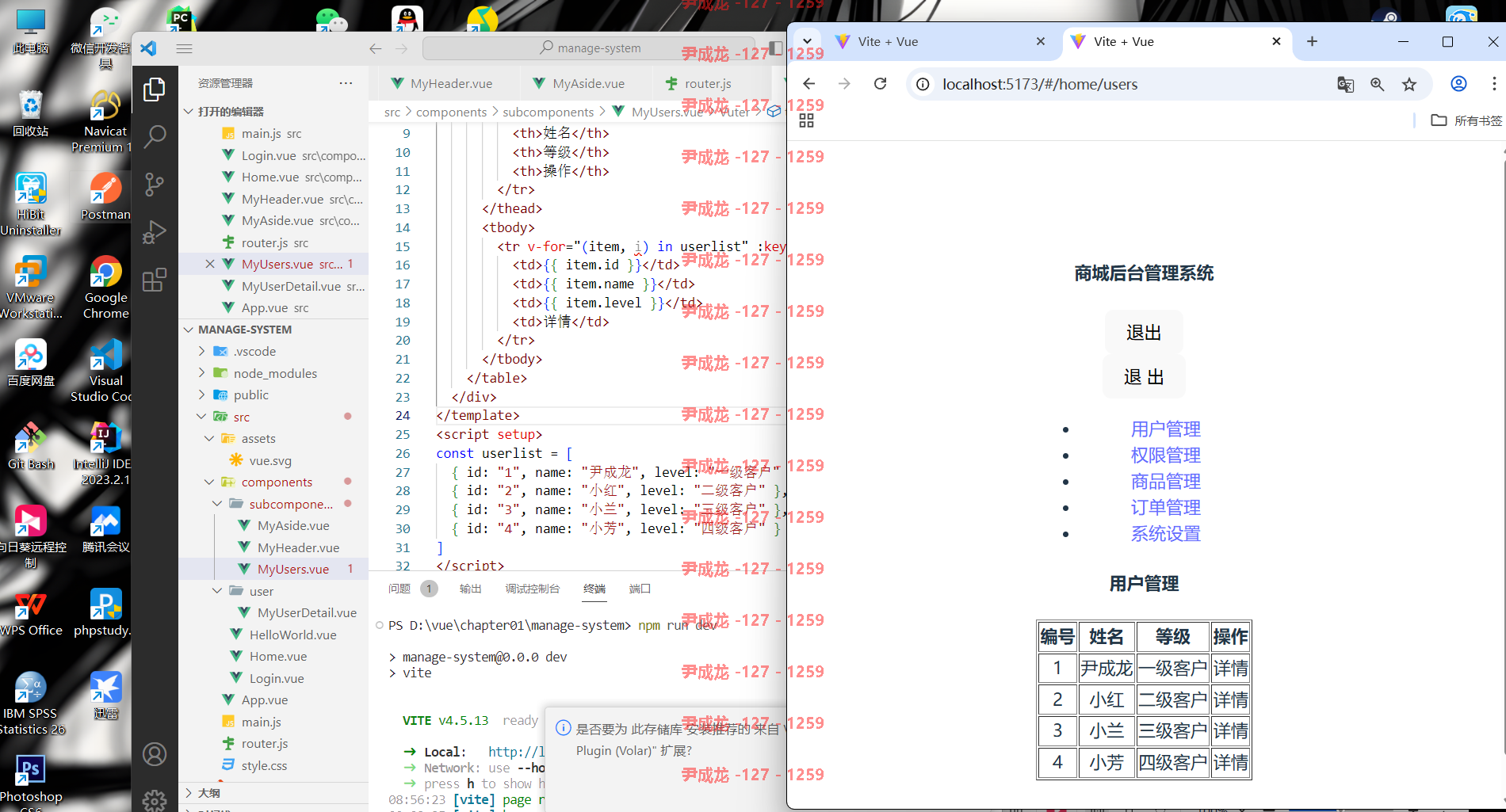Open style.css in the explorer tree
Image resolution: width=1506 pixels, height=812 pixels.
click(264, 765)
